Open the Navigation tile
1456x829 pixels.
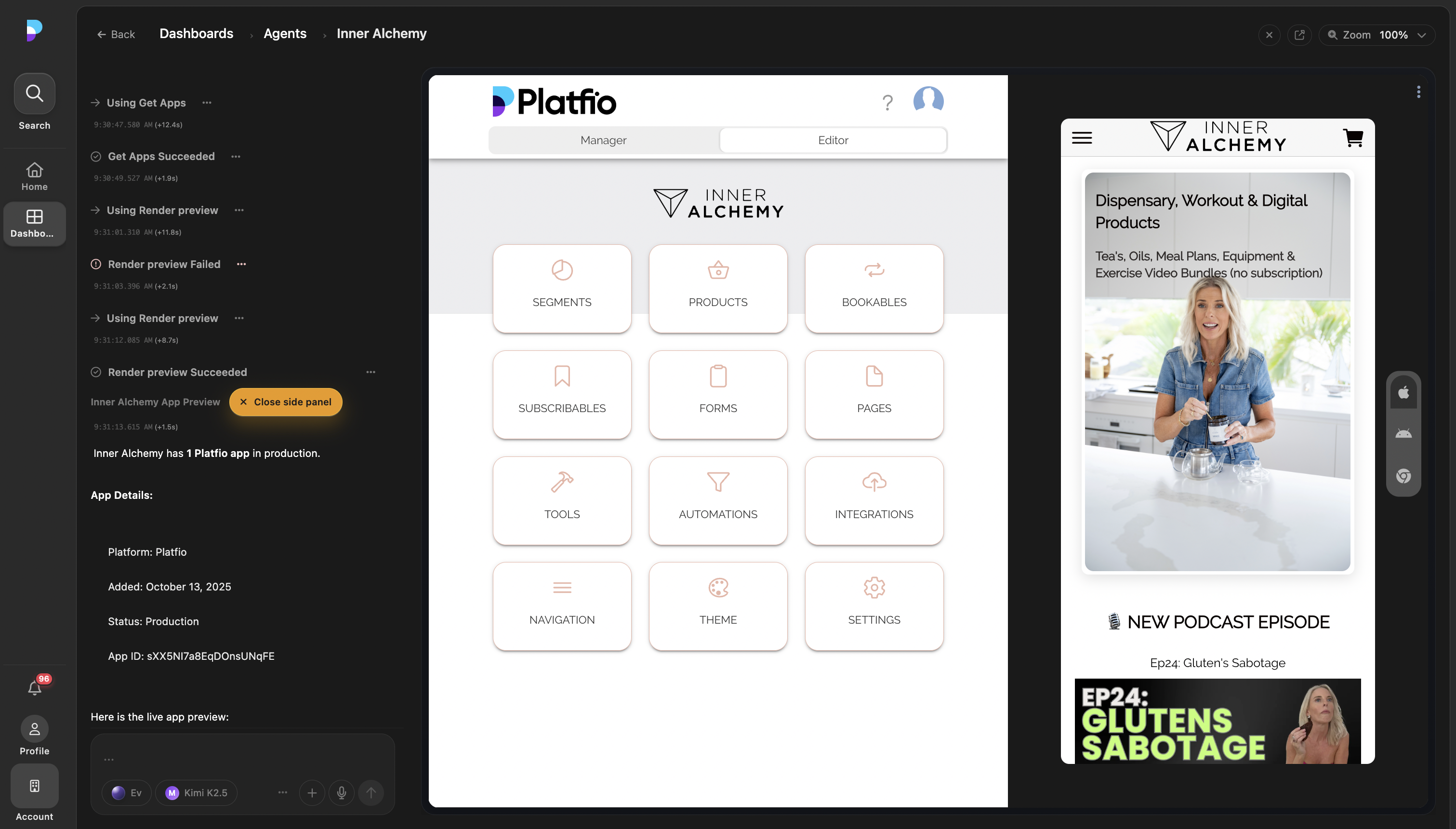coord(562,606)
